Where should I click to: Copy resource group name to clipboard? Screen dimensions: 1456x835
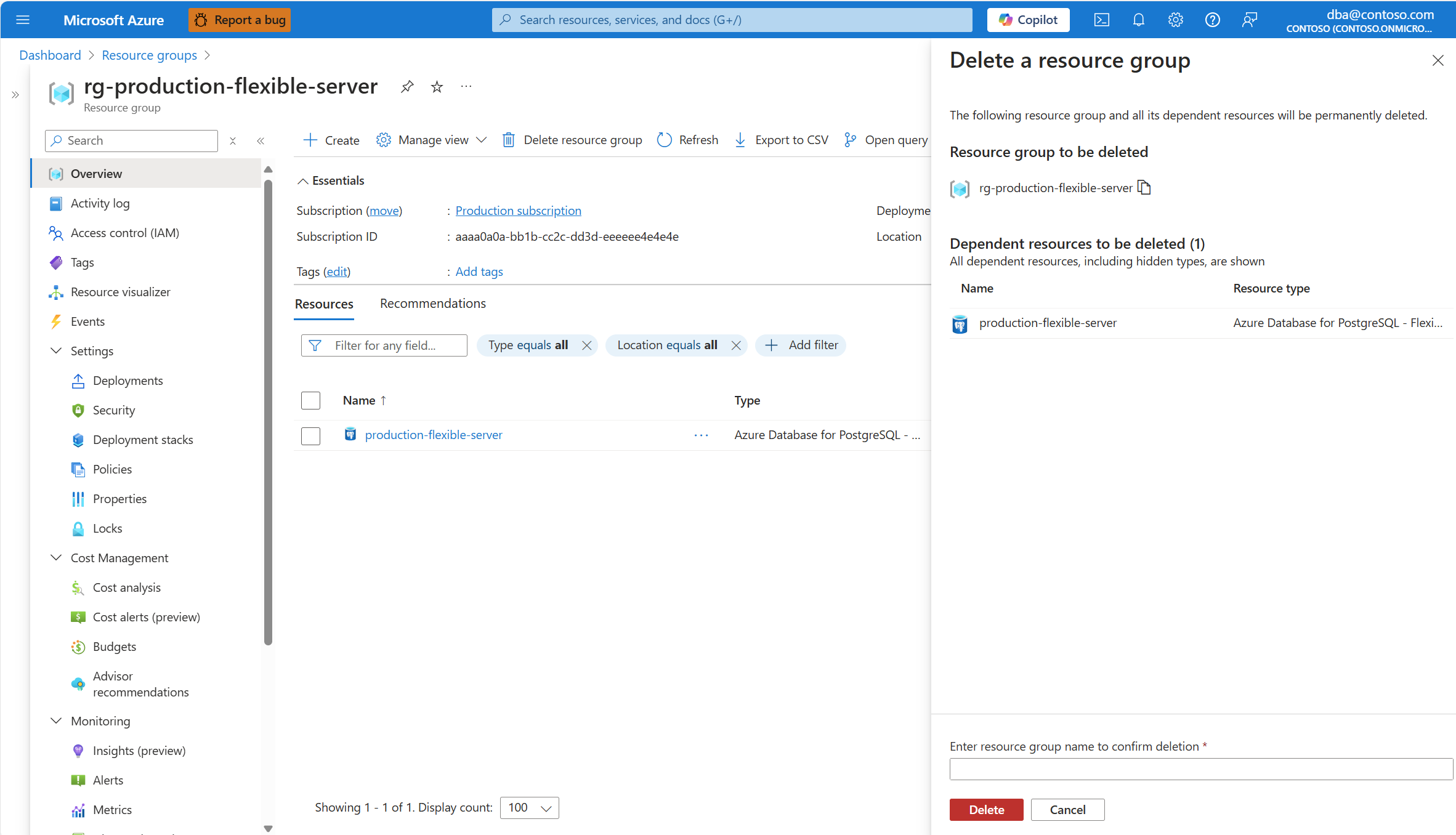(1144, 187)
